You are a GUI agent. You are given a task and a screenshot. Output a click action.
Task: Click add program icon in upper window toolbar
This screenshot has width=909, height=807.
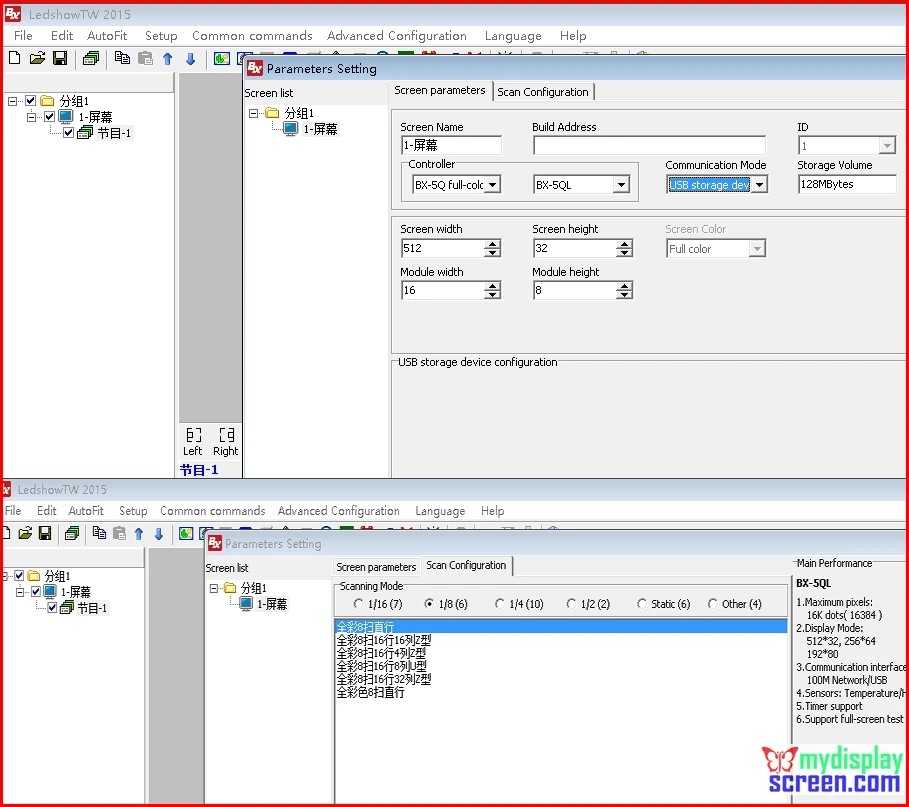click(91, 58)
